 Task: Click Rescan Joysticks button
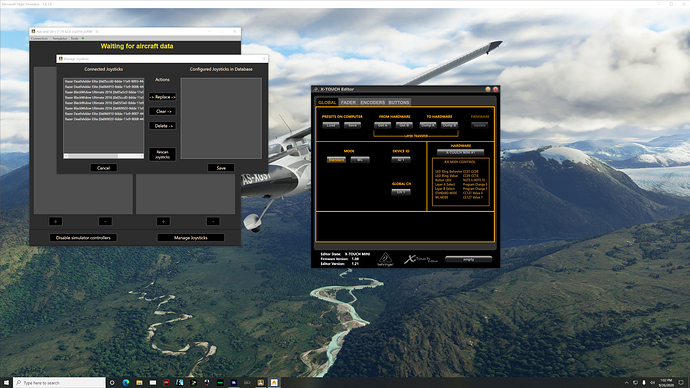point(162,154)
